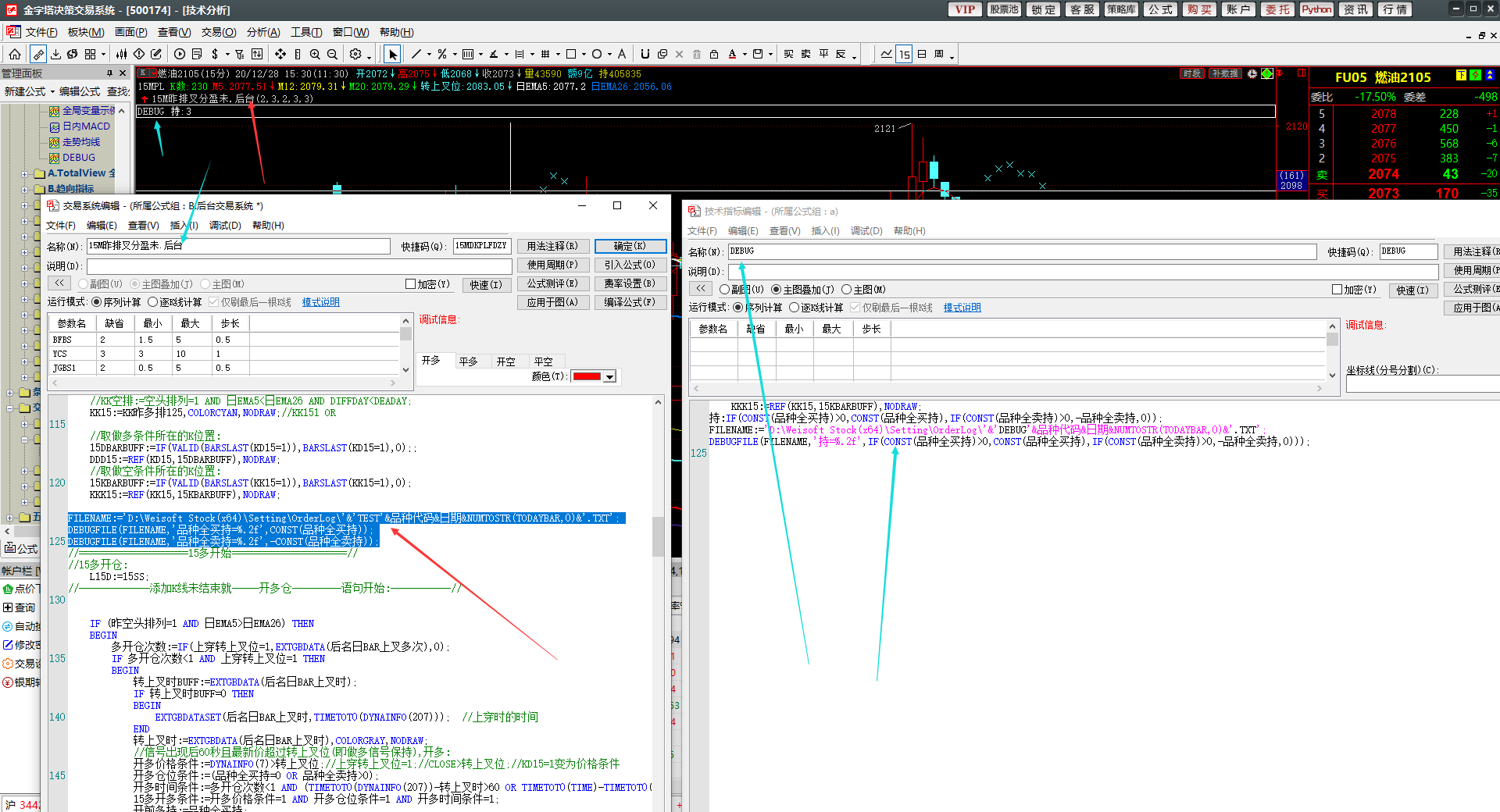The image size is (1500, 812).
Task: Select 序列计算 mode in trading system editor
Action: (97, 302)
